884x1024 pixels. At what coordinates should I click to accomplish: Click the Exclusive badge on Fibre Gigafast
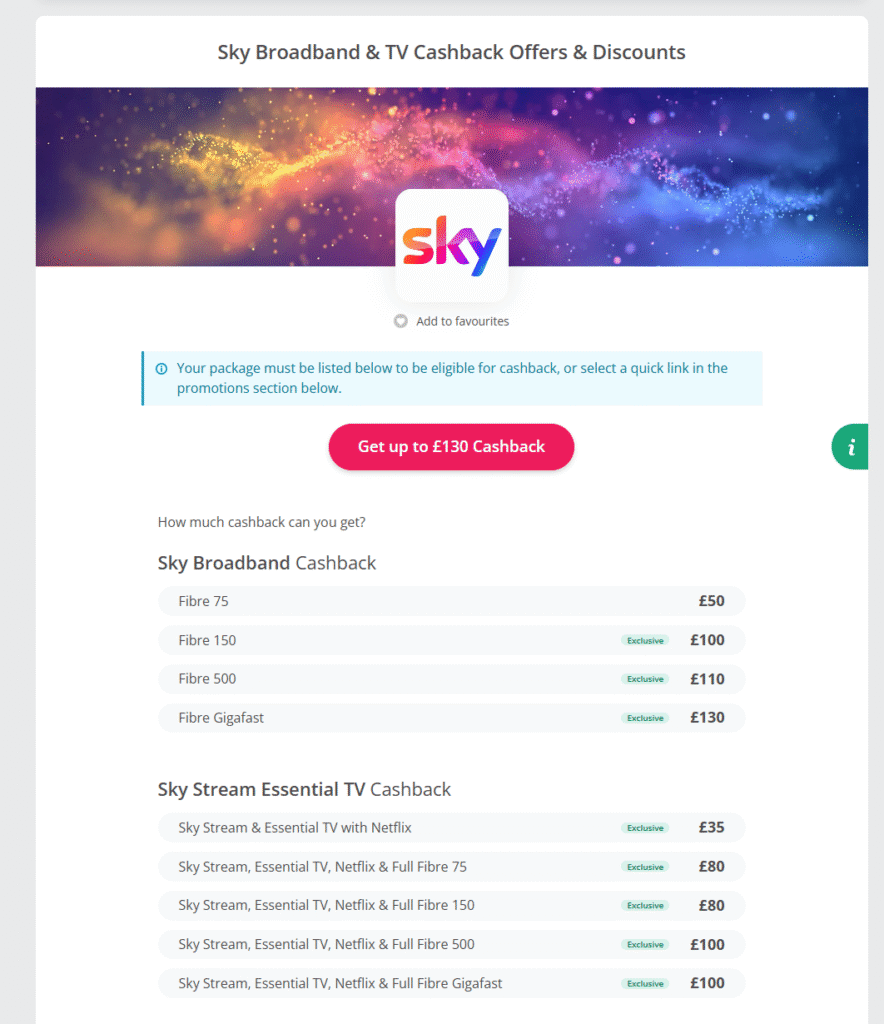click(x=645, y=718)
